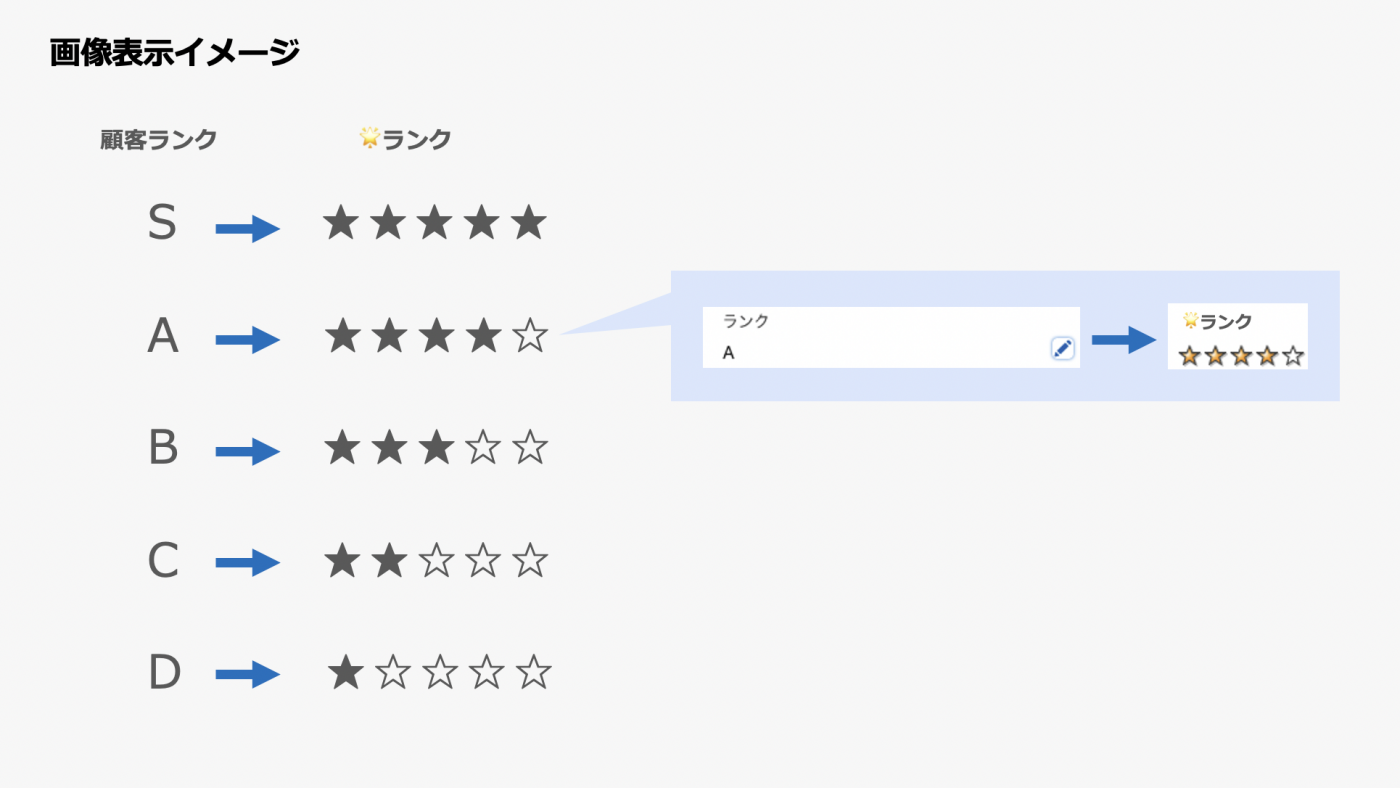Click the 画像表示イメージ title

[175, 52]
